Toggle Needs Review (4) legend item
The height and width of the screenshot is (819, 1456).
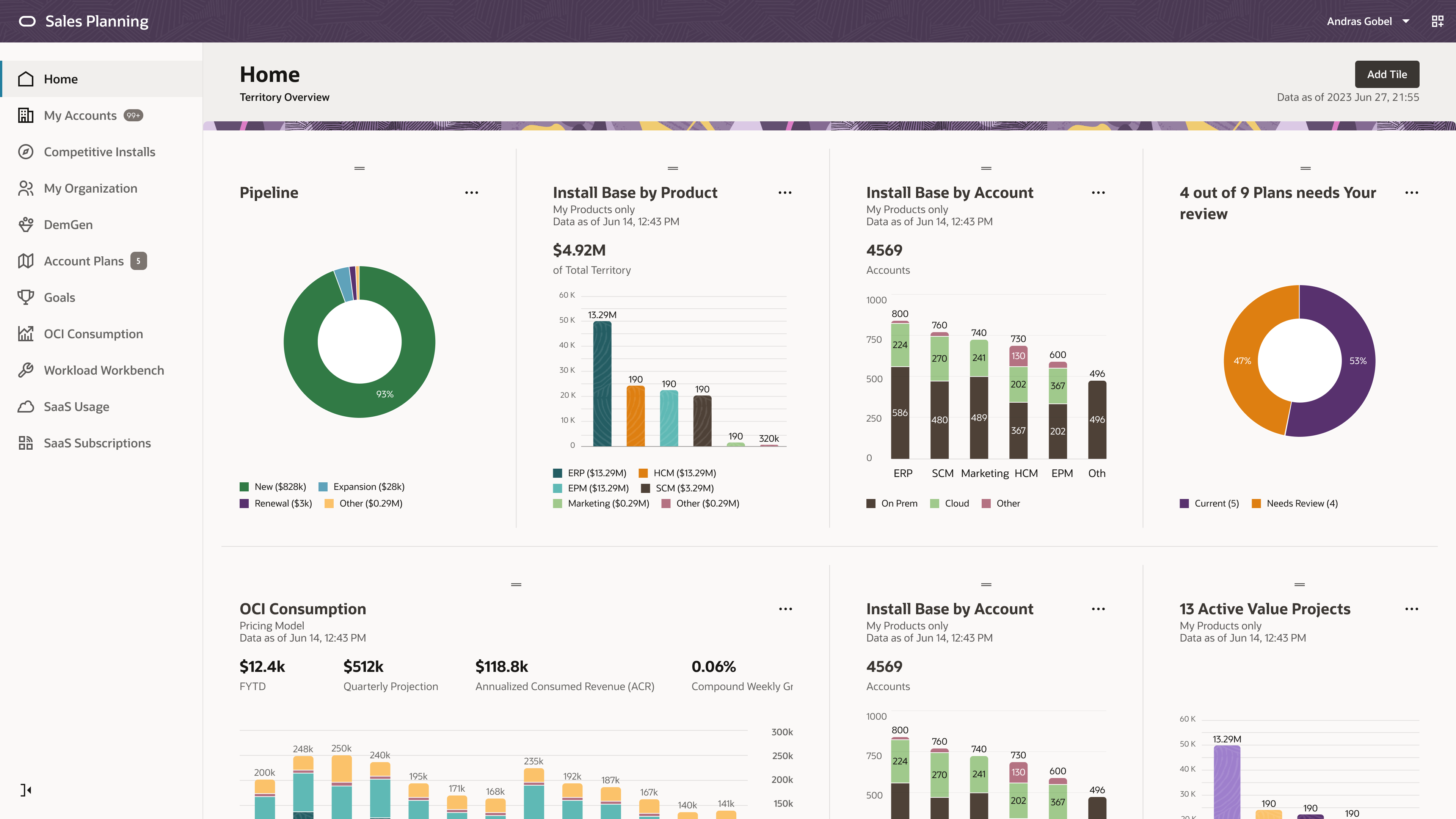pyautogui.click(x=1295, y=504)
